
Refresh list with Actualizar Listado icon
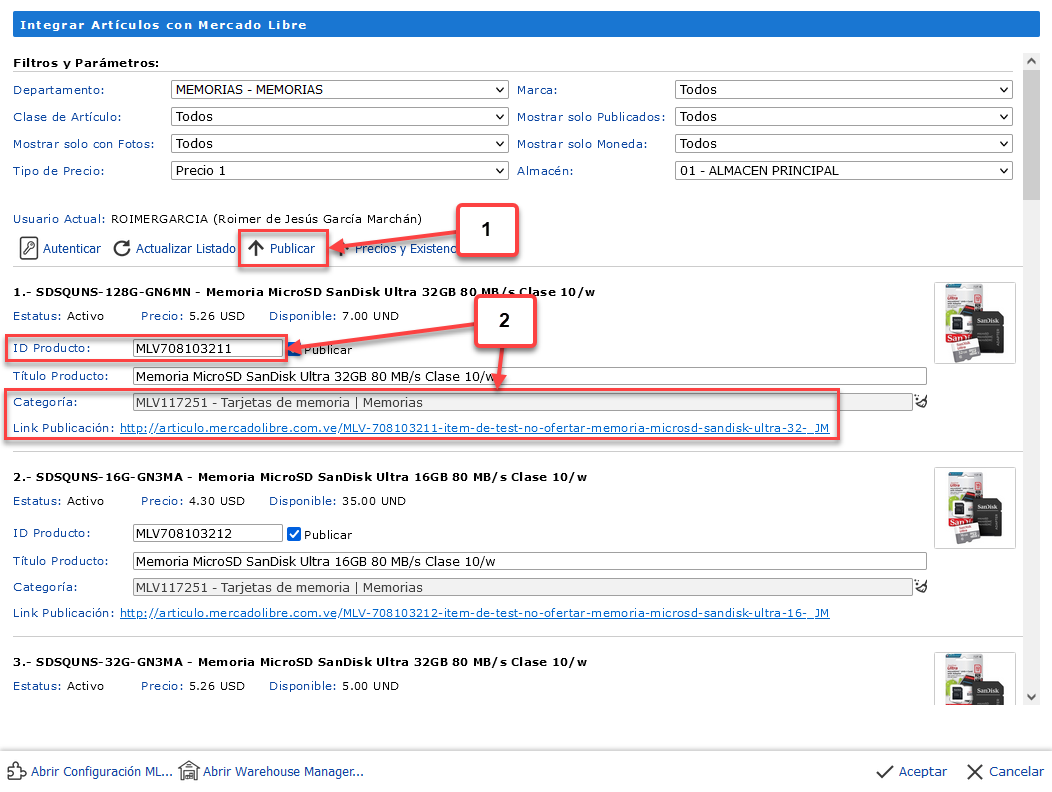tap(122, 249)
